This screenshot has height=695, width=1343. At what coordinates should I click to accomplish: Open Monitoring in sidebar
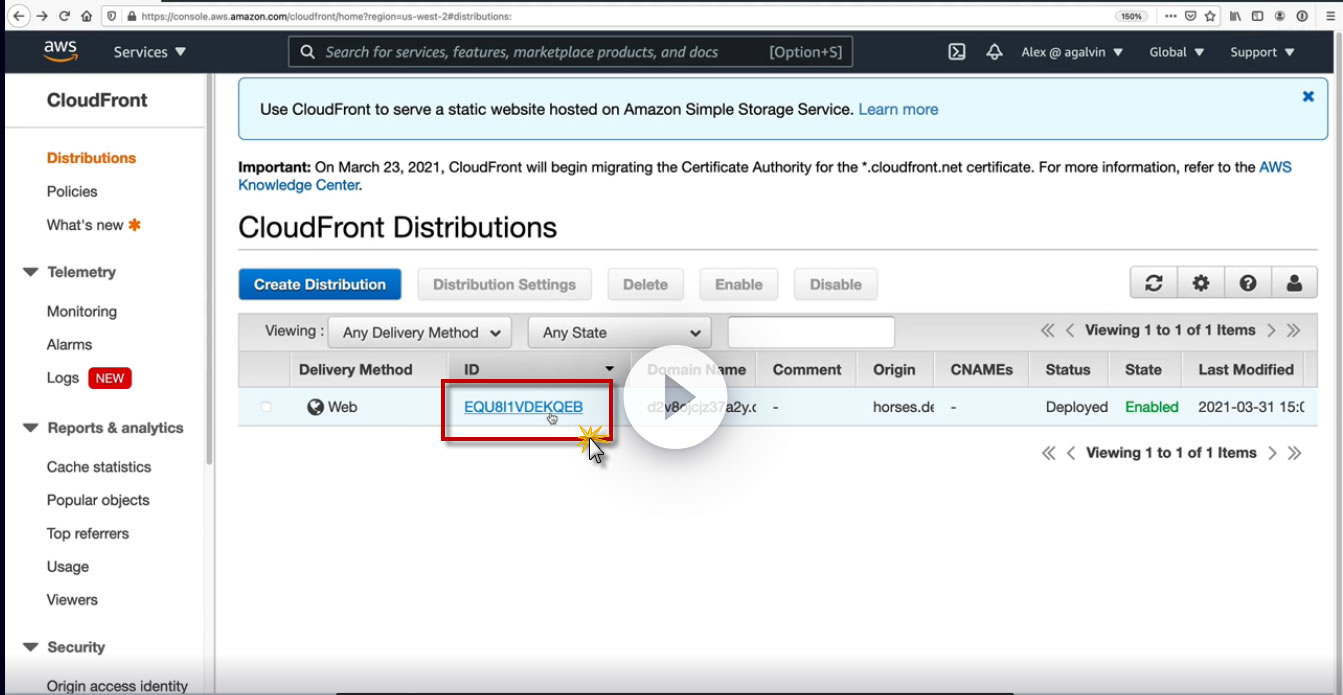coord(82,311)
